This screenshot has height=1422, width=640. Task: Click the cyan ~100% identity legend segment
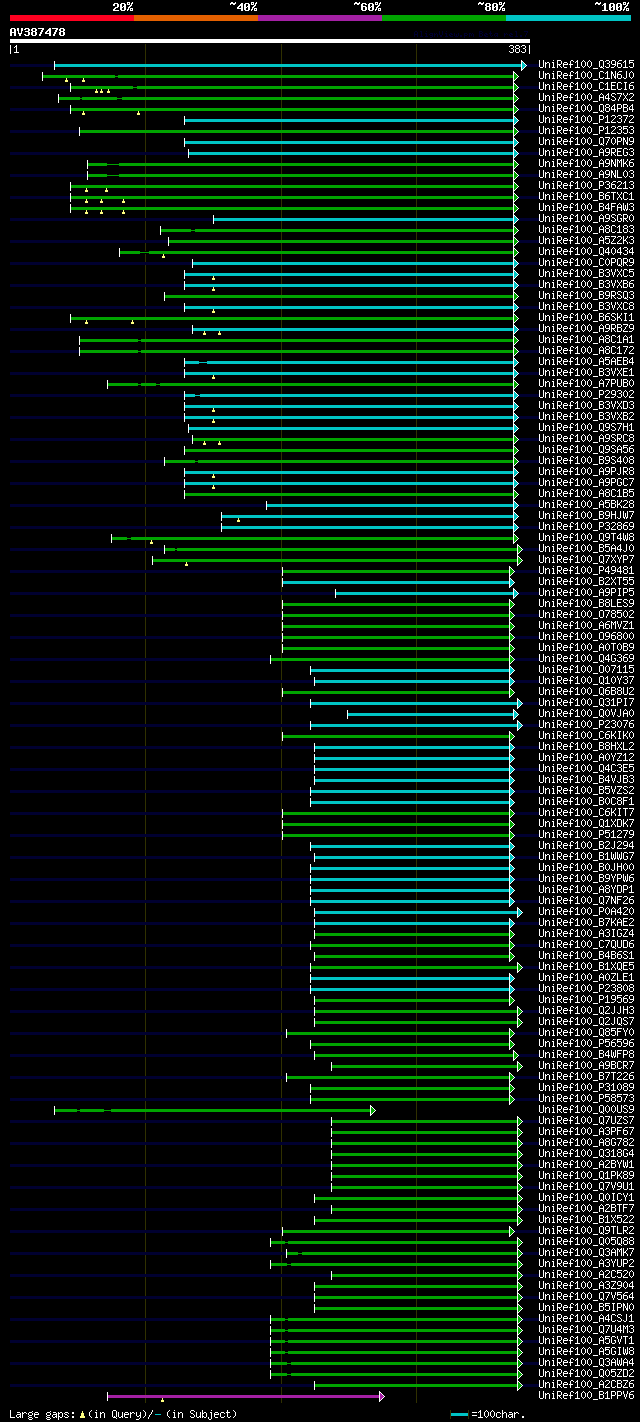tap(568, 18)
